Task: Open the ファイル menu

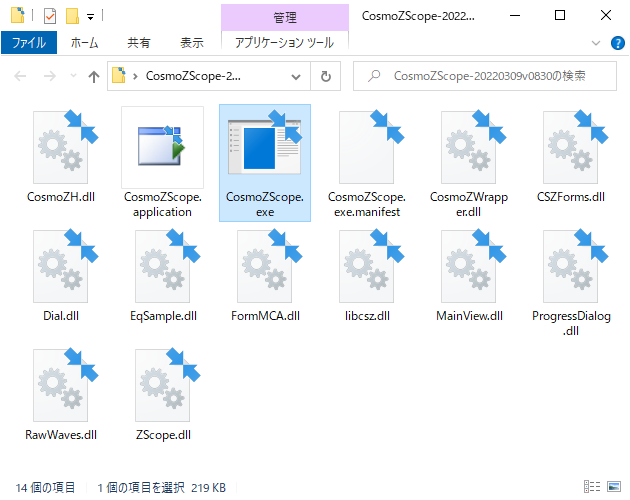Action: pos(30,43)
